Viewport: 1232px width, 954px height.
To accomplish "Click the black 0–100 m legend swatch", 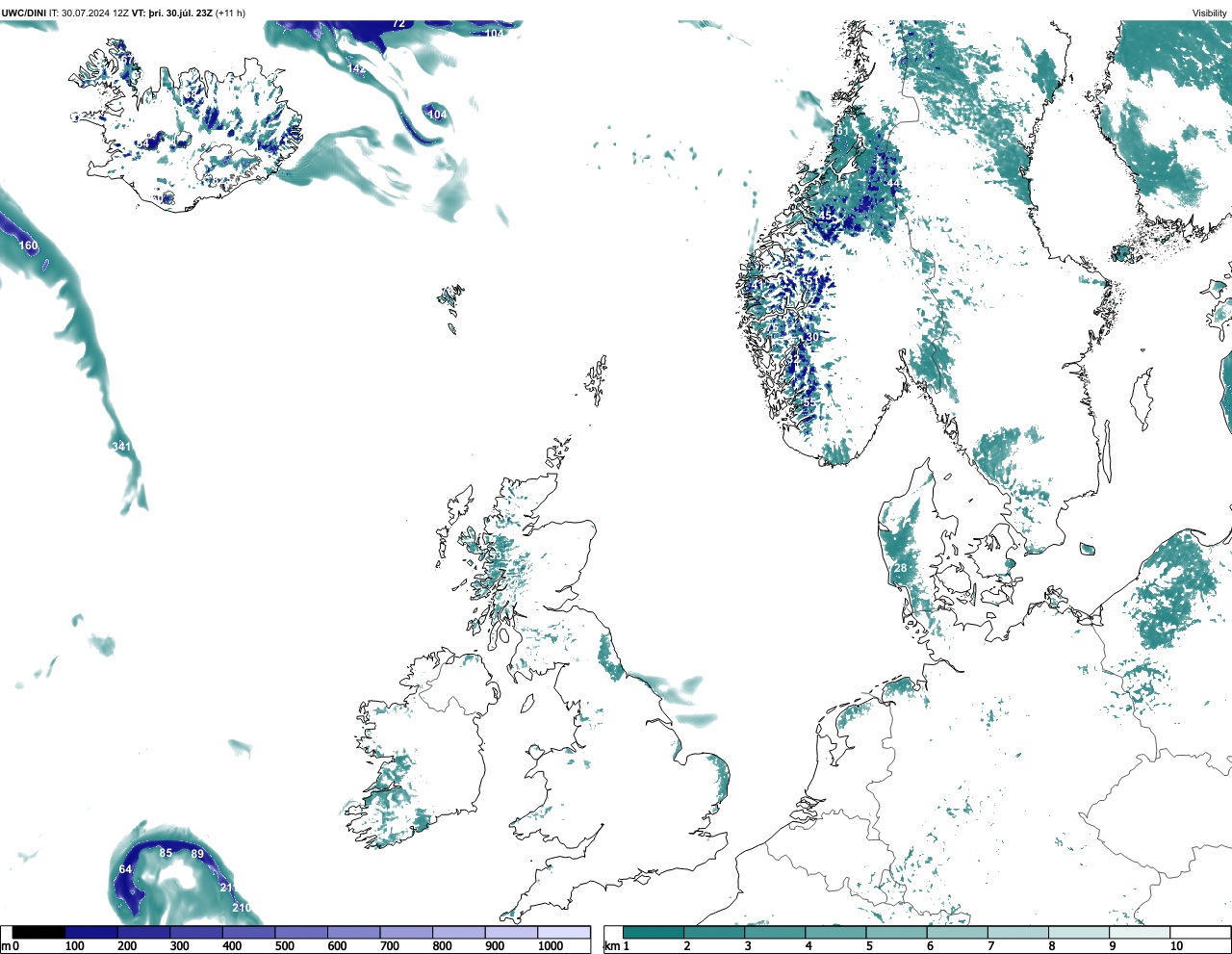I will (x=39, y=933).
